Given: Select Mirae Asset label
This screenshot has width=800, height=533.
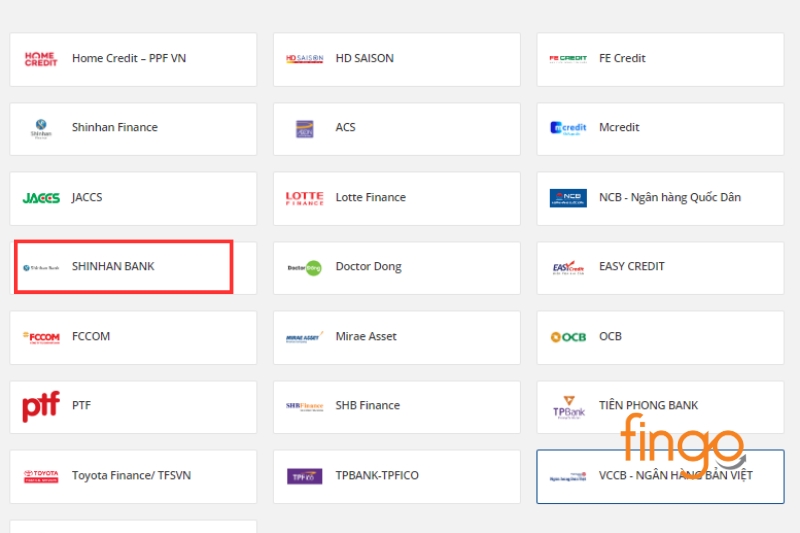Looking at the screenshot, I should tap(366, 337).
